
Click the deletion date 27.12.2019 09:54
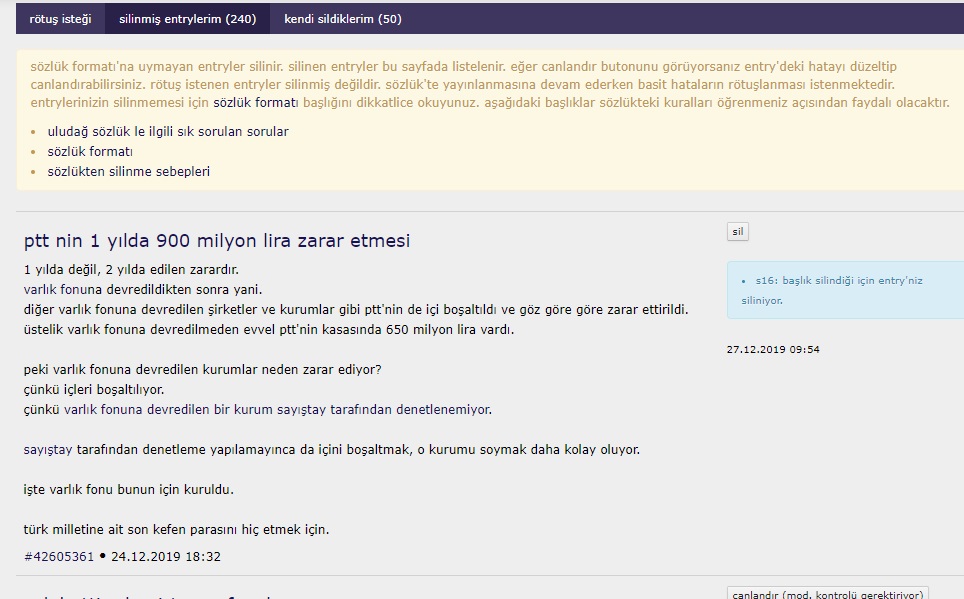(773, 349)
